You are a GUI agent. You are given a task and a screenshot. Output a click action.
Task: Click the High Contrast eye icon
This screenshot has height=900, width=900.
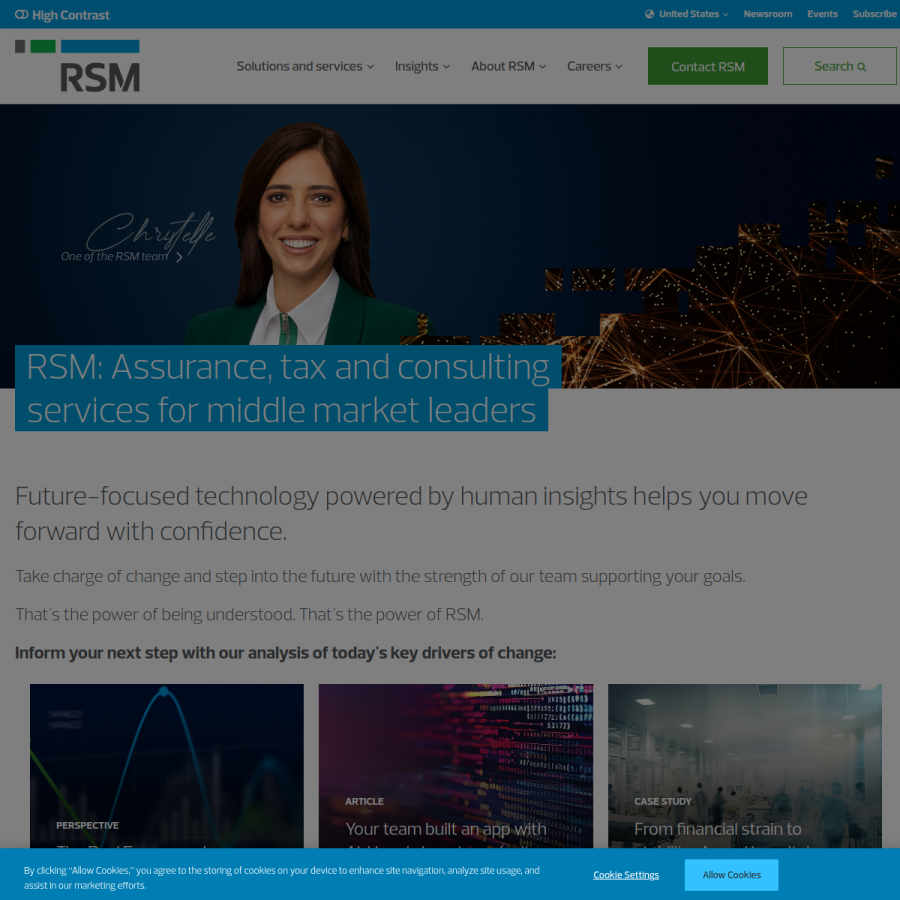[21, 14]
